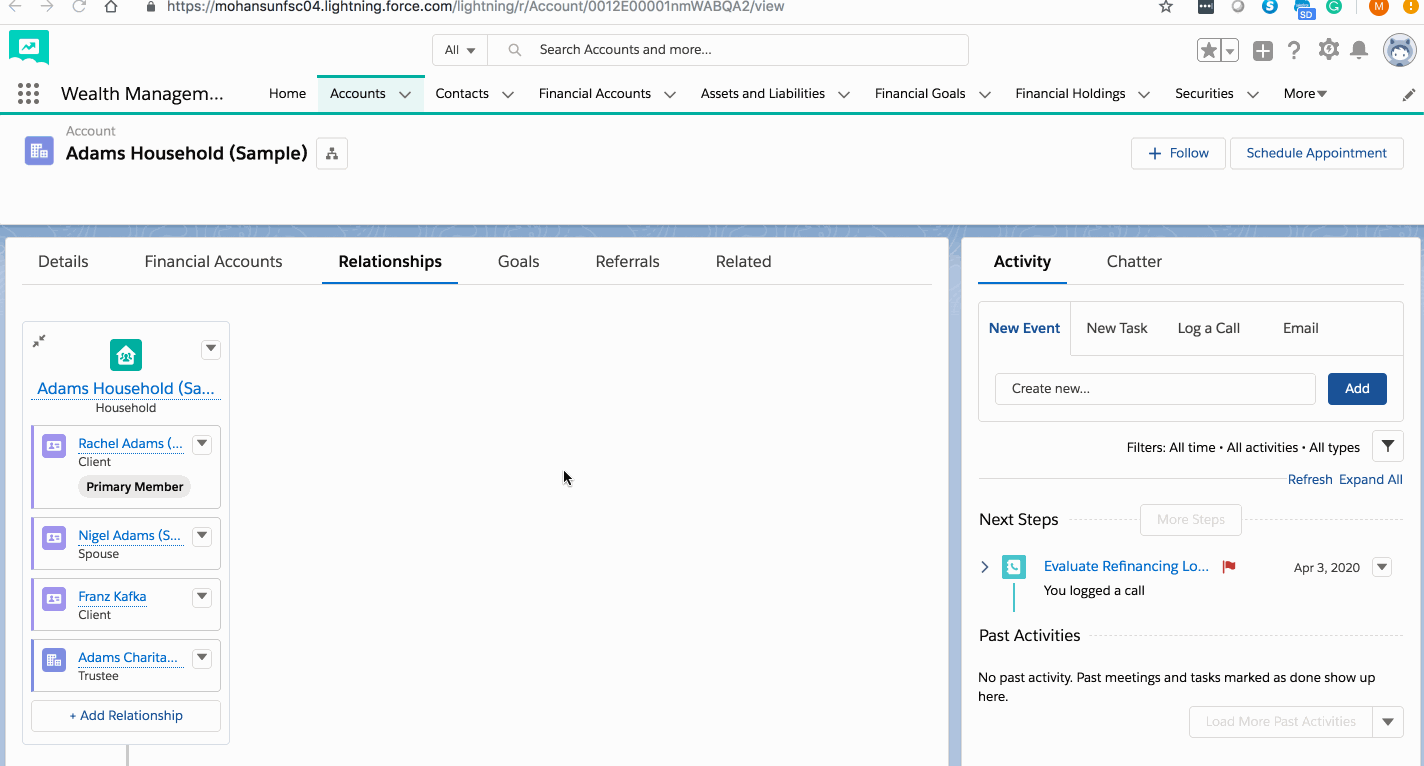The height and width of the screenshot is (766, 1424).
Task: Click the Nigel Adams contact icon
Action: 54,538
